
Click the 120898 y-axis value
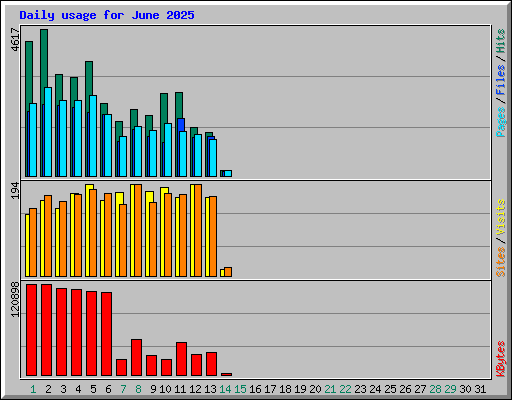[15, 300]
